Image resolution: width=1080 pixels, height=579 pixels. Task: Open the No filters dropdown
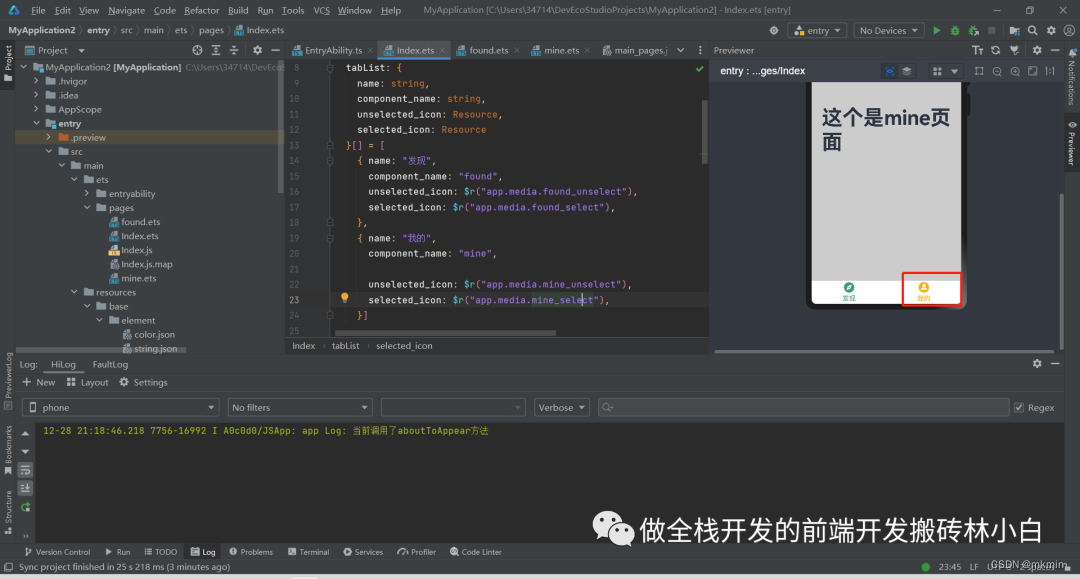tap(300, 408)
